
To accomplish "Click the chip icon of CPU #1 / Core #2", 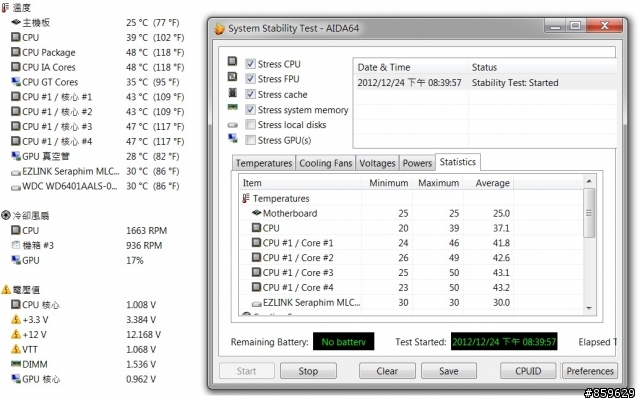I will coord(256,257).
